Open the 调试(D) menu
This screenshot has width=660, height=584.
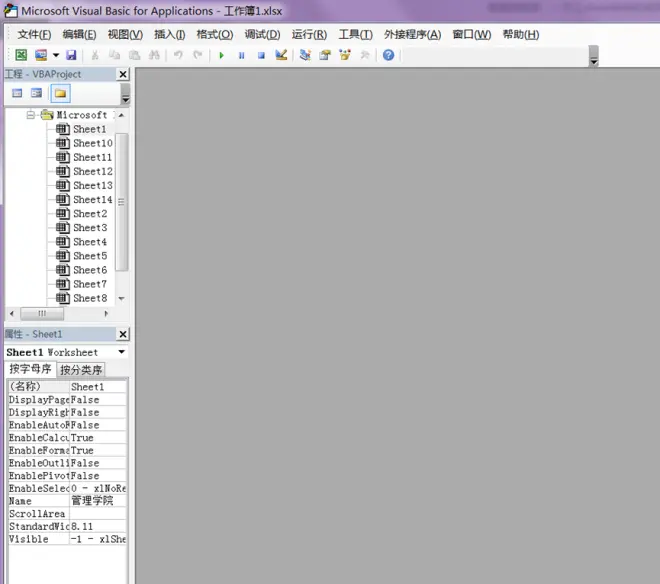262,35
